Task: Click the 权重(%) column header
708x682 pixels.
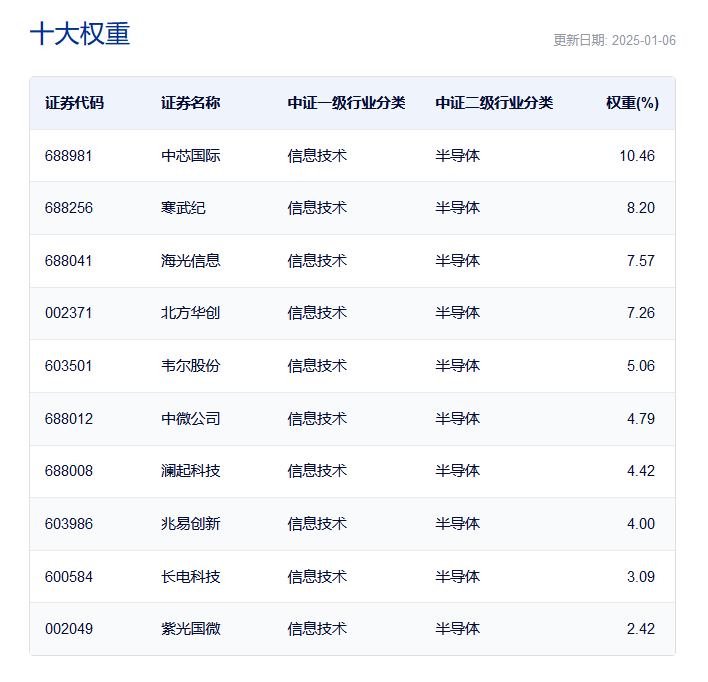Action: (x=632, y=103)
